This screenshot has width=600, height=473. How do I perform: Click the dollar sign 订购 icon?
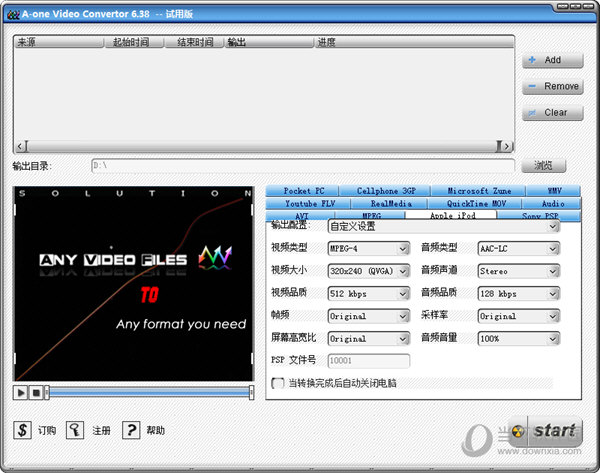coord(22,430)
